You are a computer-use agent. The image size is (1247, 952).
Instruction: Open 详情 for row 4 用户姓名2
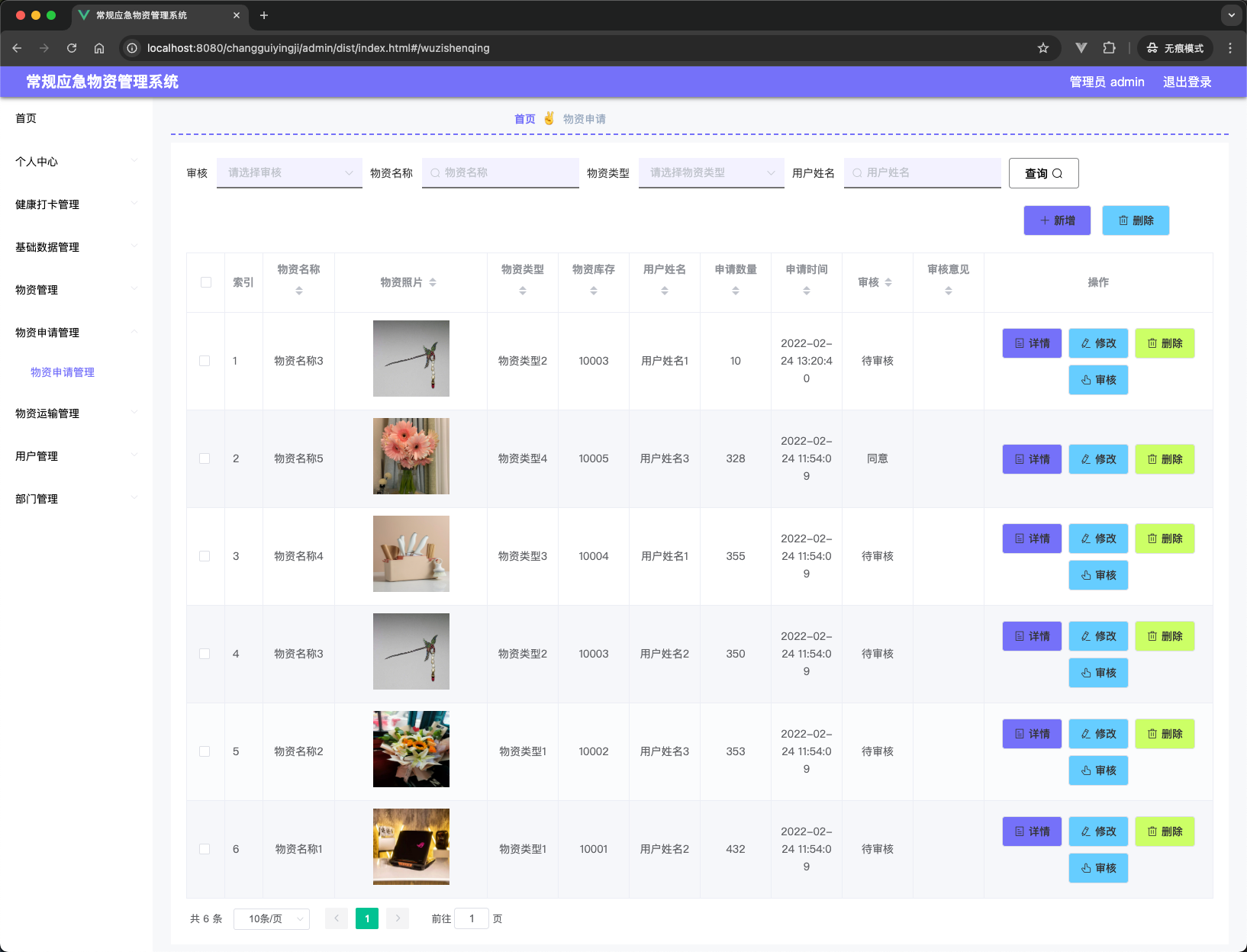1032,636
